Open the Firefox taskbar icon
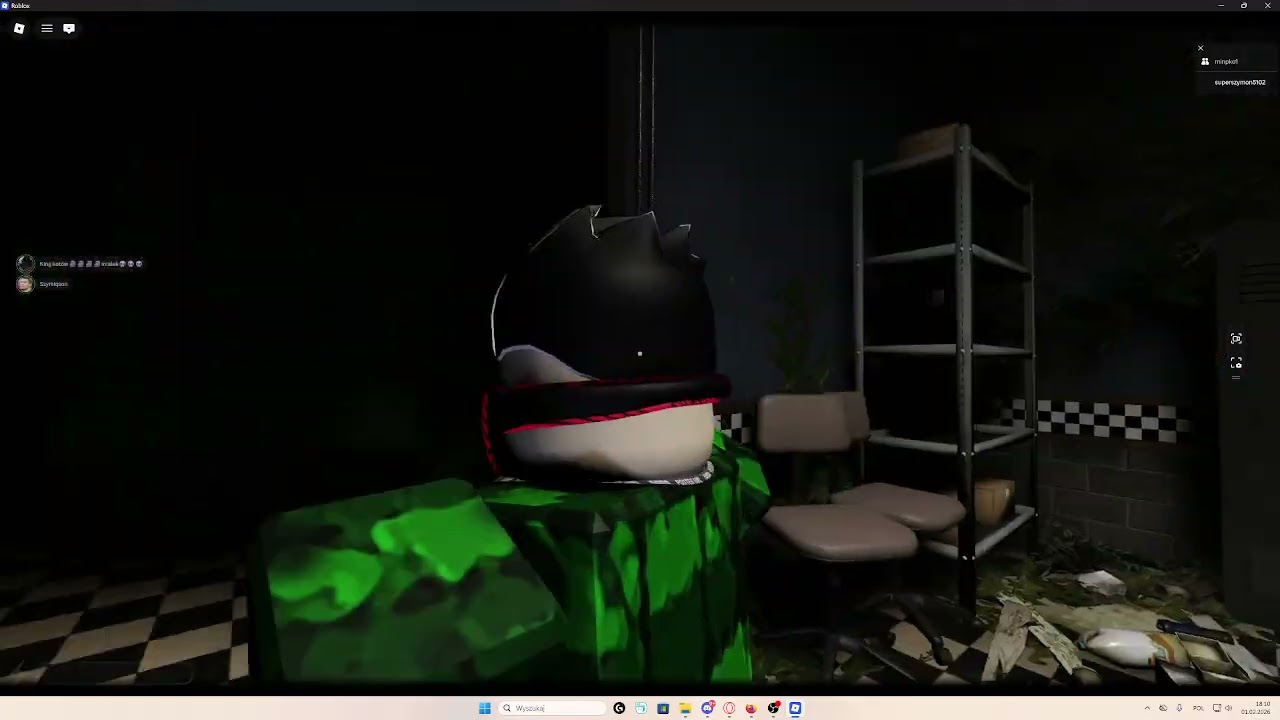This screenshot has width=1280, height=720. [x=751, y=708]
